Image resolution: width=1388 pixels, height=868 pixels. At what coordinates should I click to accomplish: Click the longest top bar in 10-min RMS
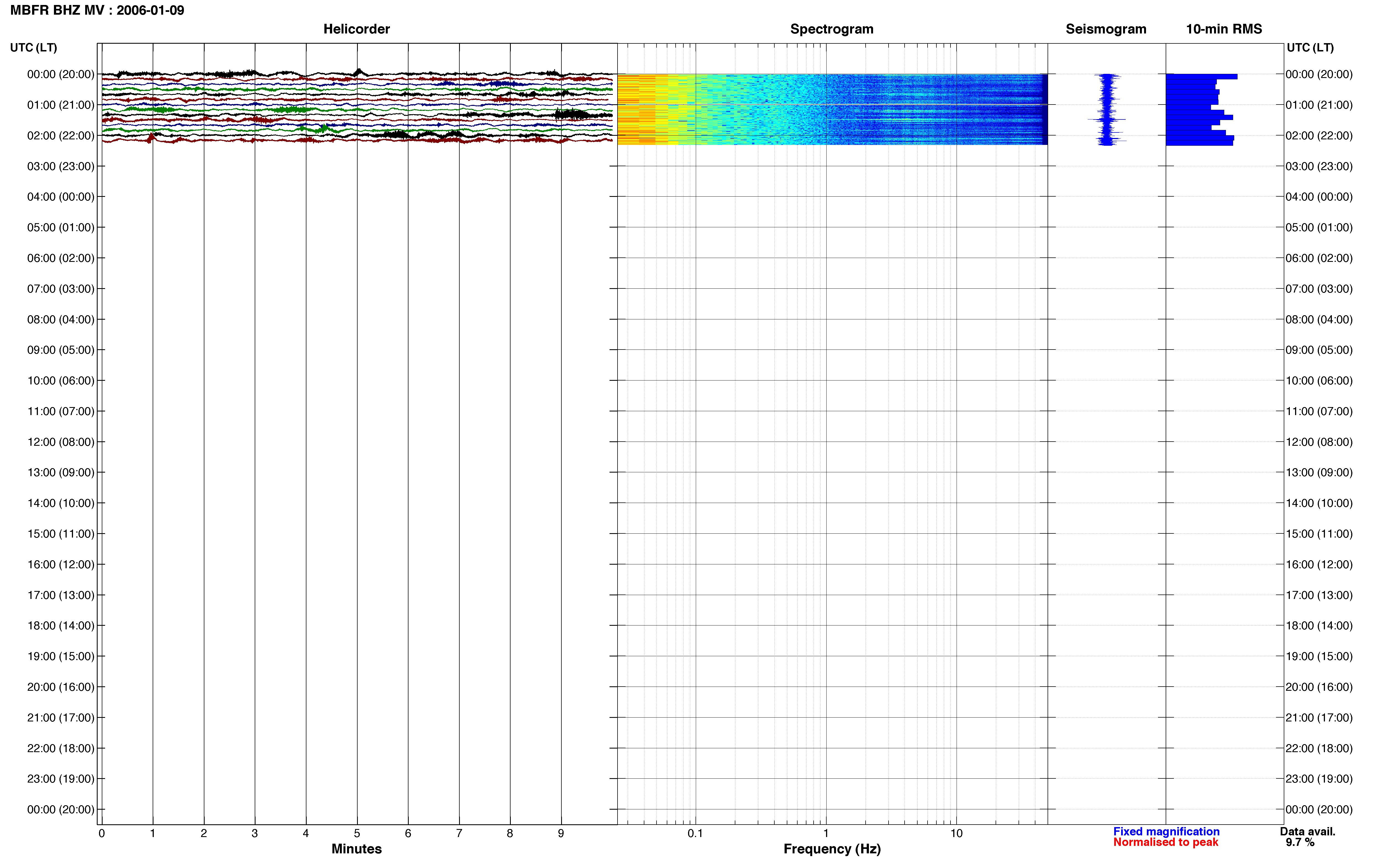click(x=1201, y=76)
